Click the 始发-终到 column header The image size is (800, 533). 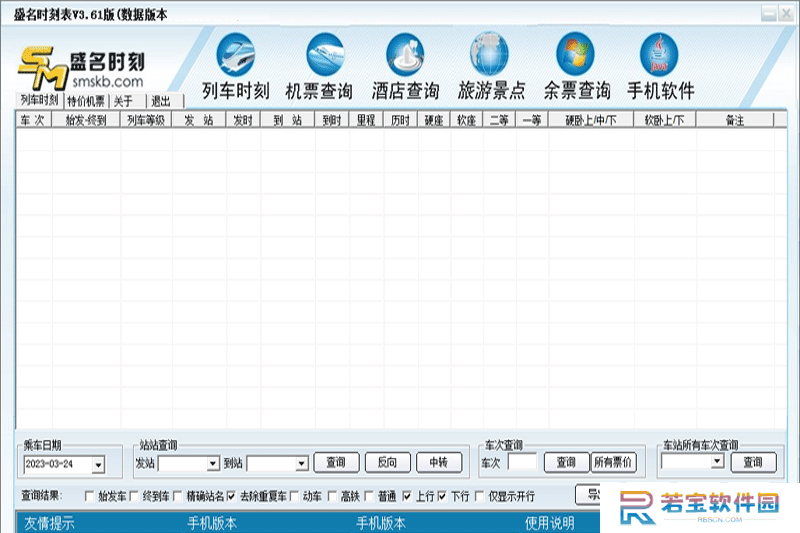click(x=86, y=120)
